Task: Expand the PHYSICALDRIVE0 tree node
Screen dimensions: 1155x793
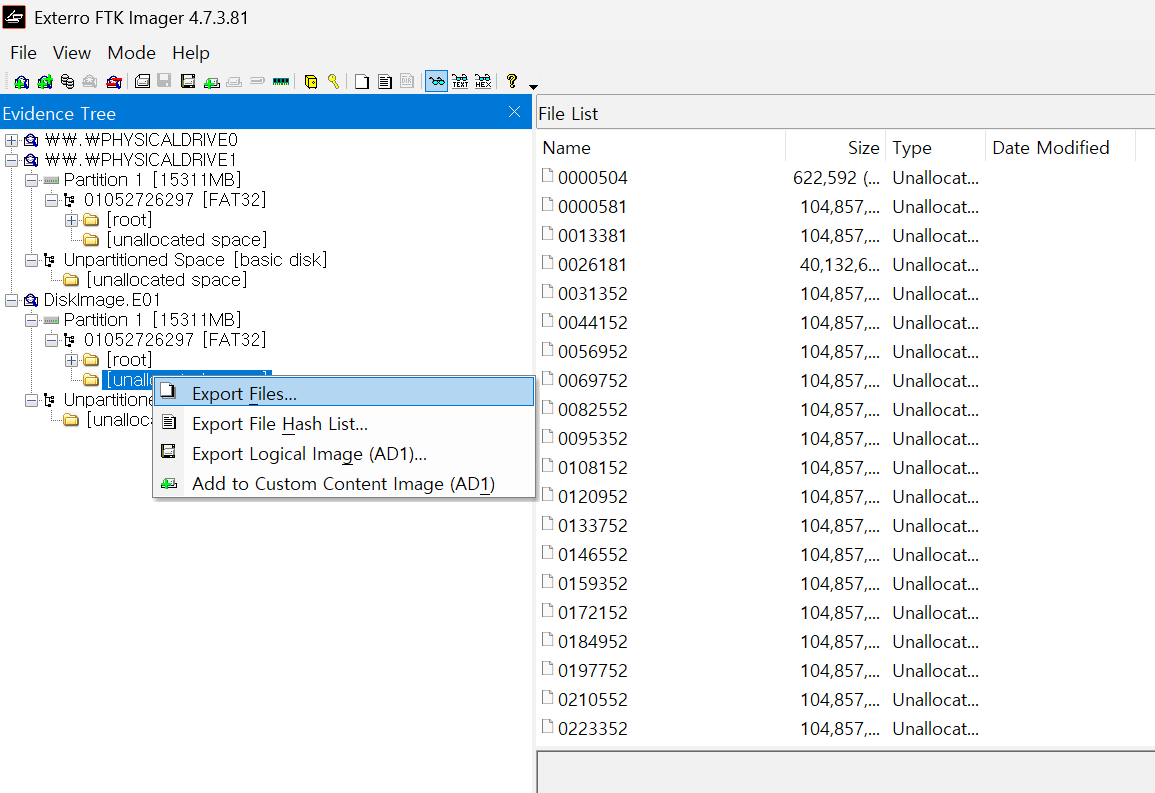Action: pyautogui.click(x=11, y=140)
